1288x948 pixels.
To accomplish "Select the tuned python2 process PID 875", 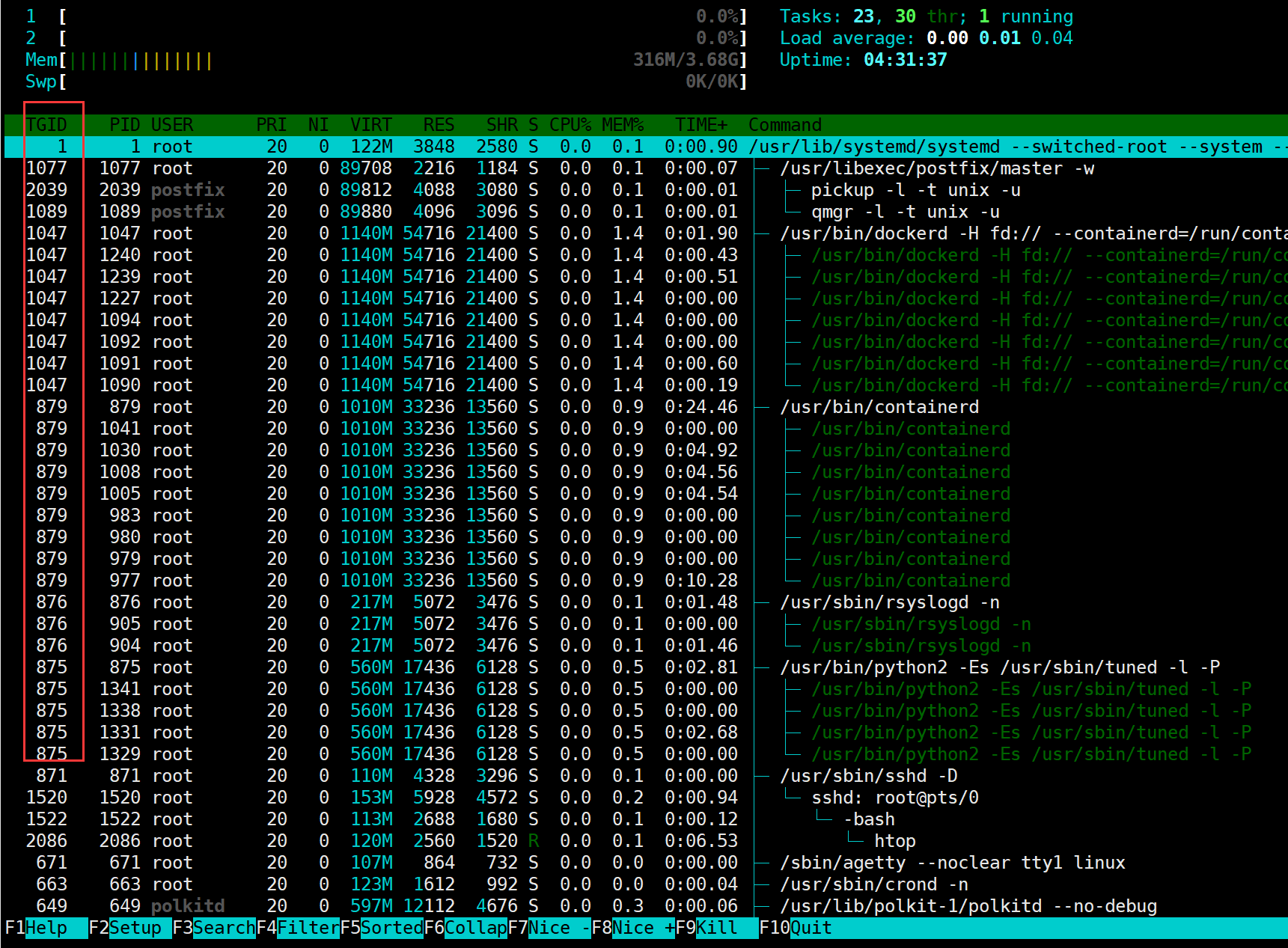I will (x=646, y=667).
